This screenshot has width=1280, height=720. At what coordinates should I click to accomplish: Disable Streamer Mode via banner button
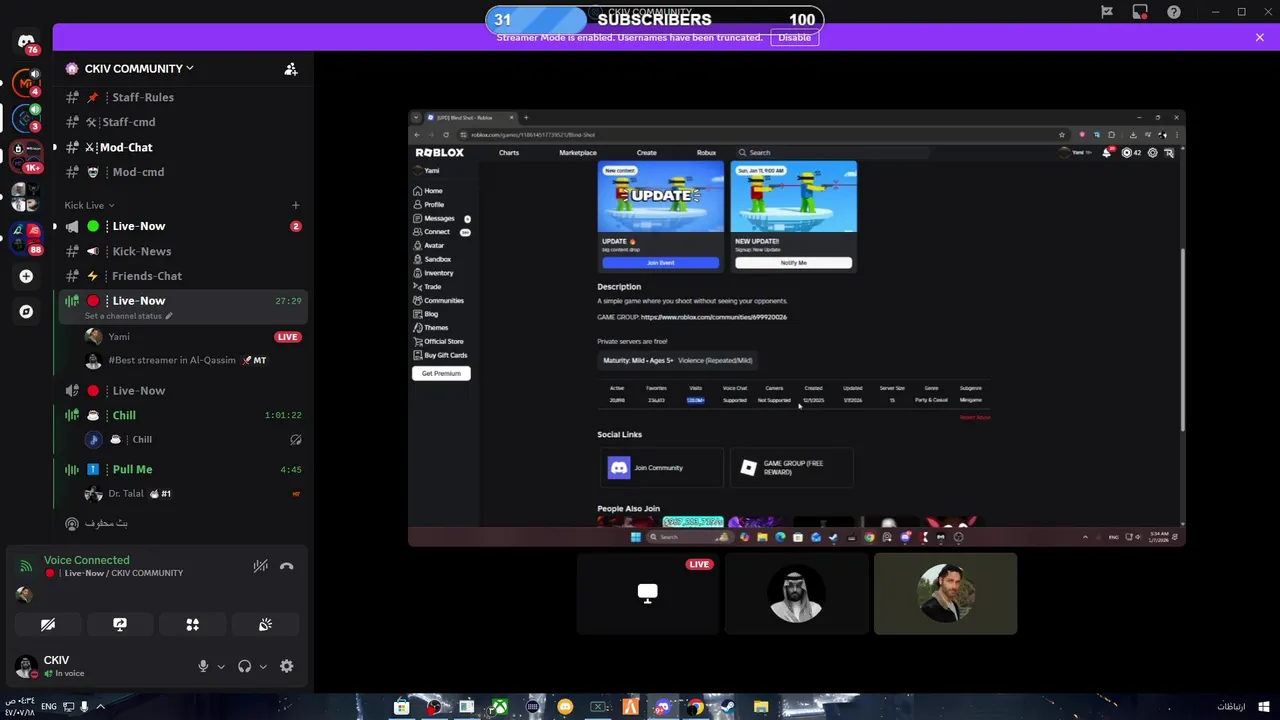pyautogui.click(x=795, y=37)
